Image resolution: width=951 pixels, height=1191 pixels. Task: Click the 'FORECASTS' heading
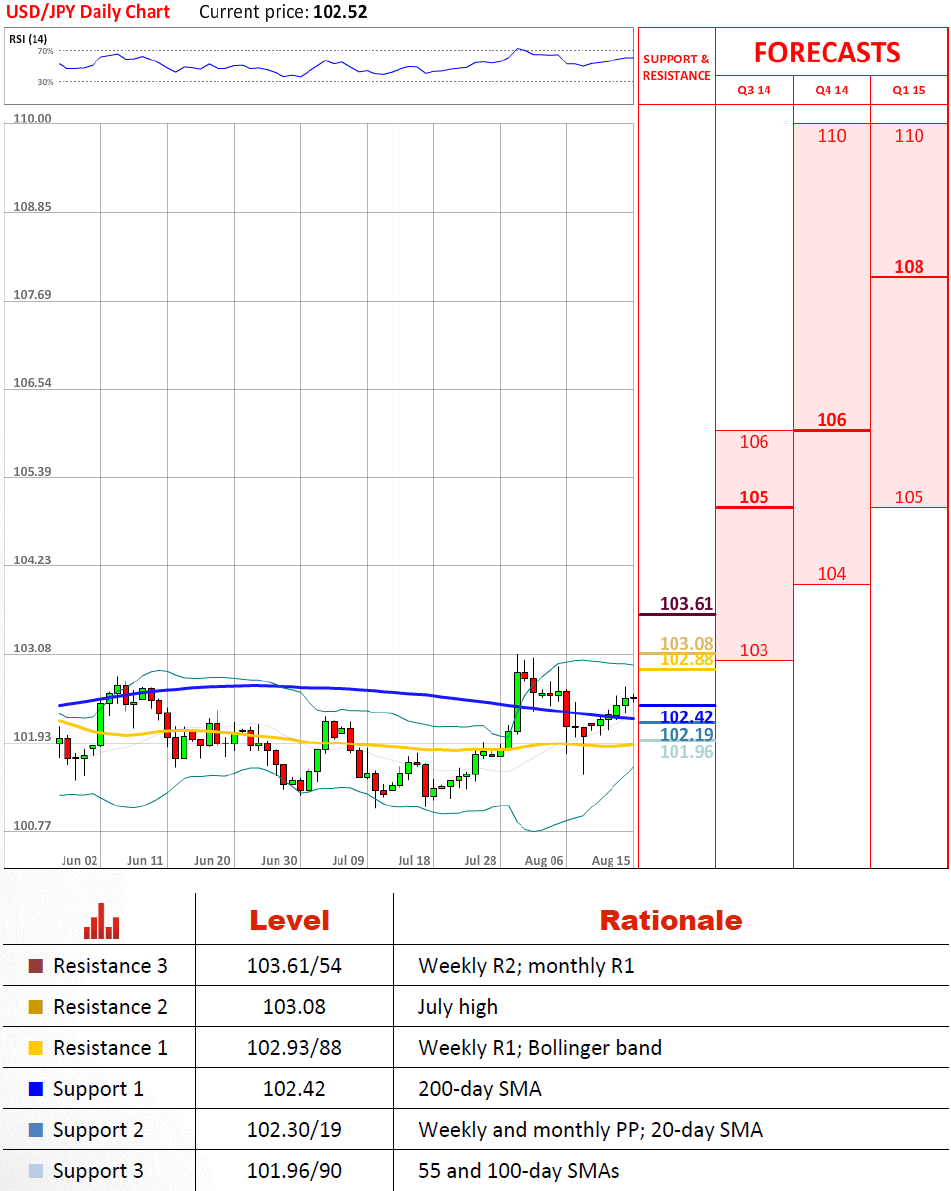click(827, 52)
